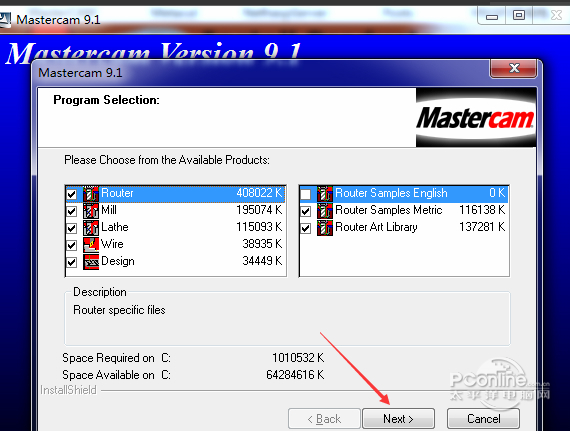This screenshot has width=570, height=431.
Task: Select the Design row label
Action: coord(118,261)
